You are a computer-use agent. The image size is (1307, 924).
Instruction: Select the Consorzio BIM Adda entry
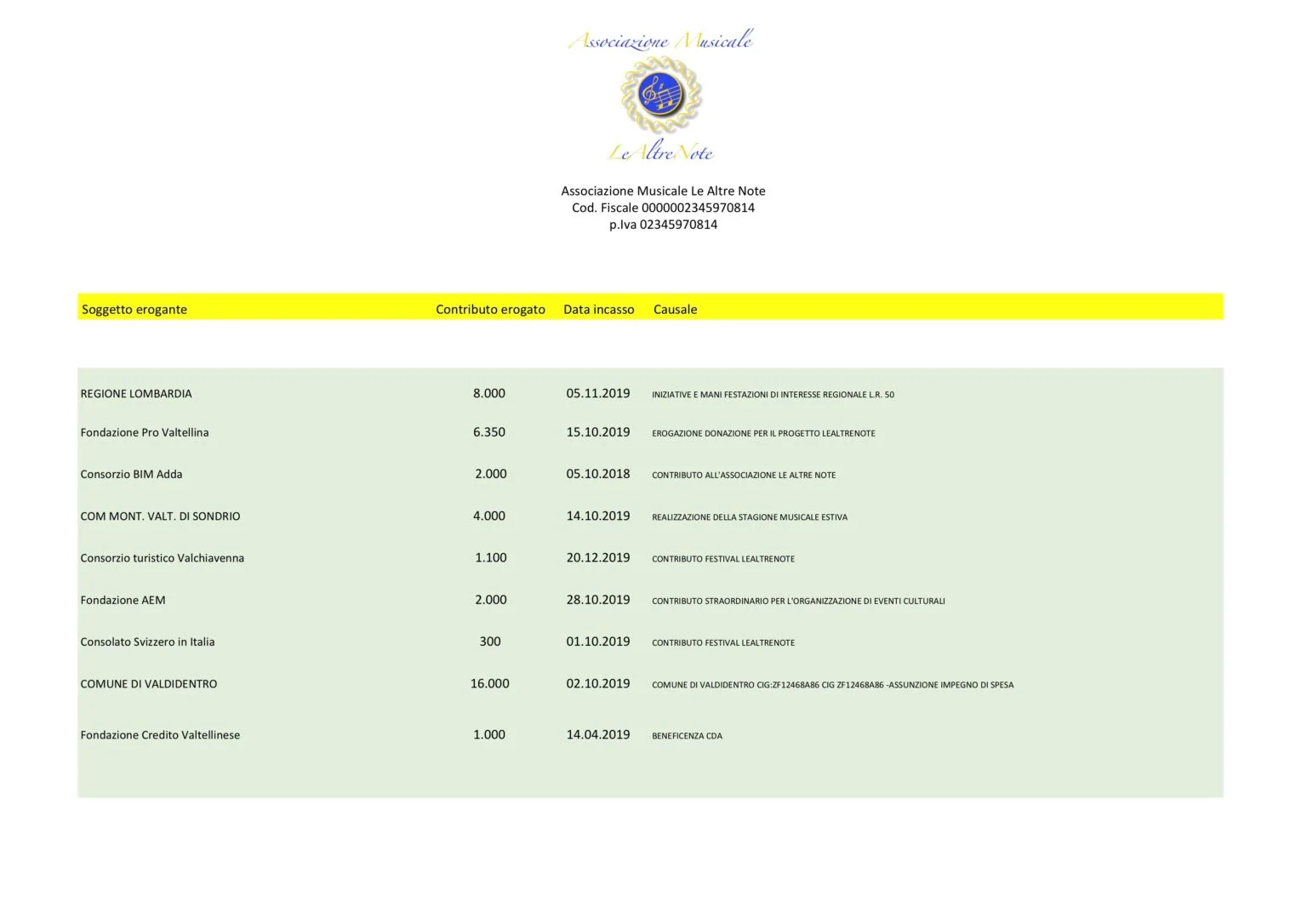coord(131,475)
